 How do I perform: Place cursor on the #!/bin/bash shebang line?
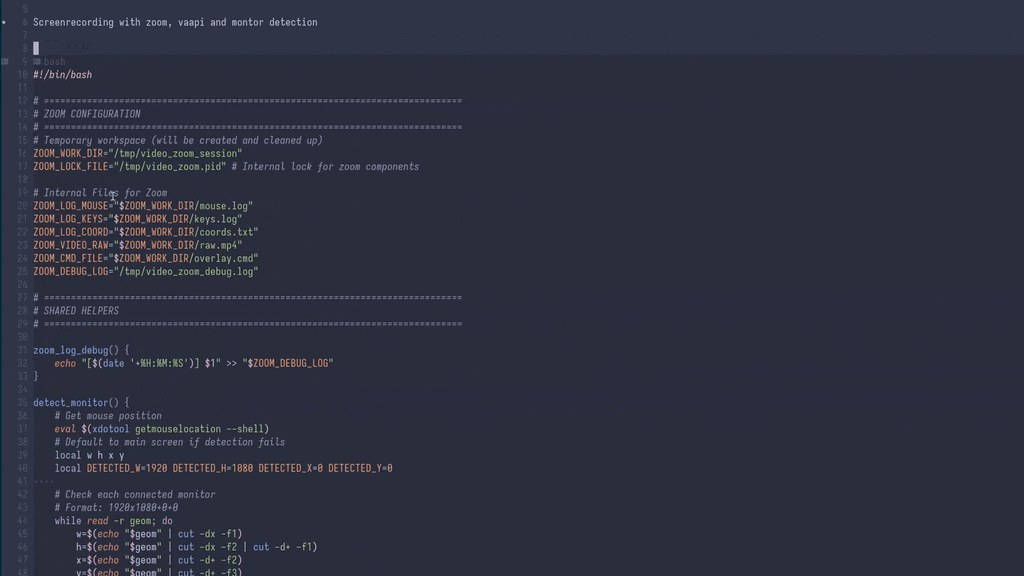point(62,75)
